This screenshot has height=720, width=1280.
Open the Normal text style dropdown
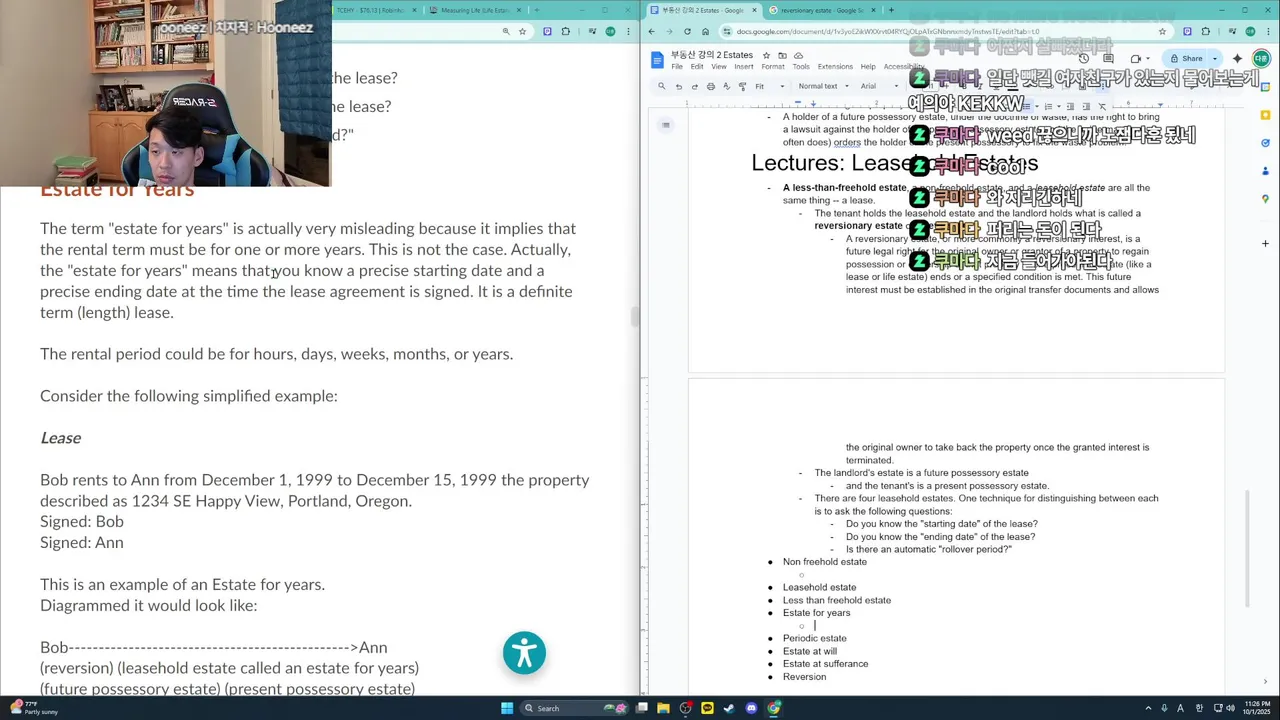(823, 86)
